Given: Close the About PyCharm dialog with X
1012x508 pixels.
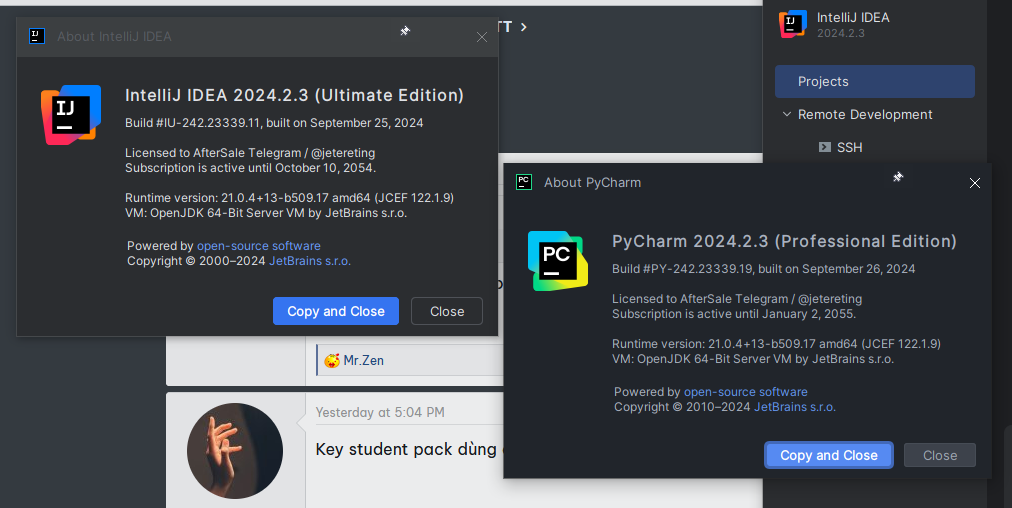Looking at the screenshot, I should [x=975, y=183].
